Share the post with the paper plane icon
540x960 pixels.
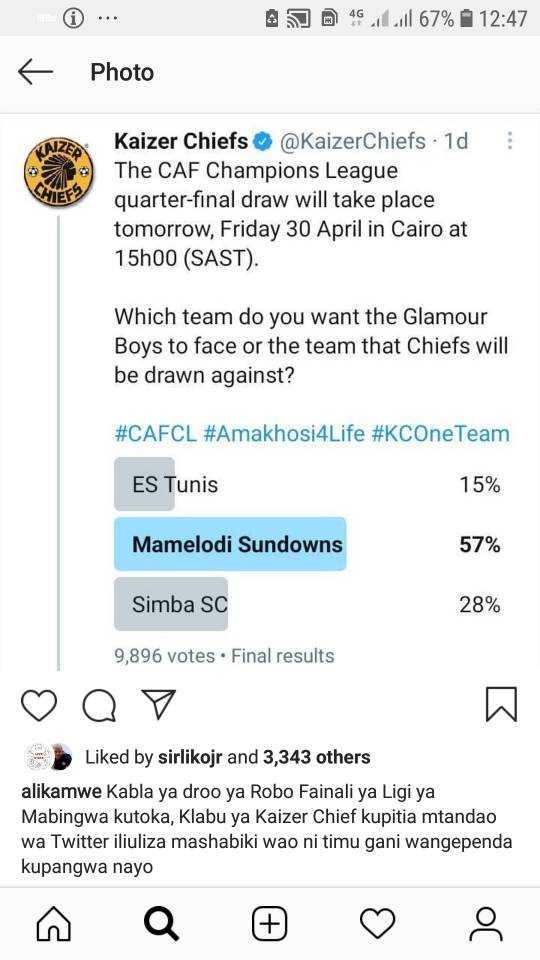159,704
